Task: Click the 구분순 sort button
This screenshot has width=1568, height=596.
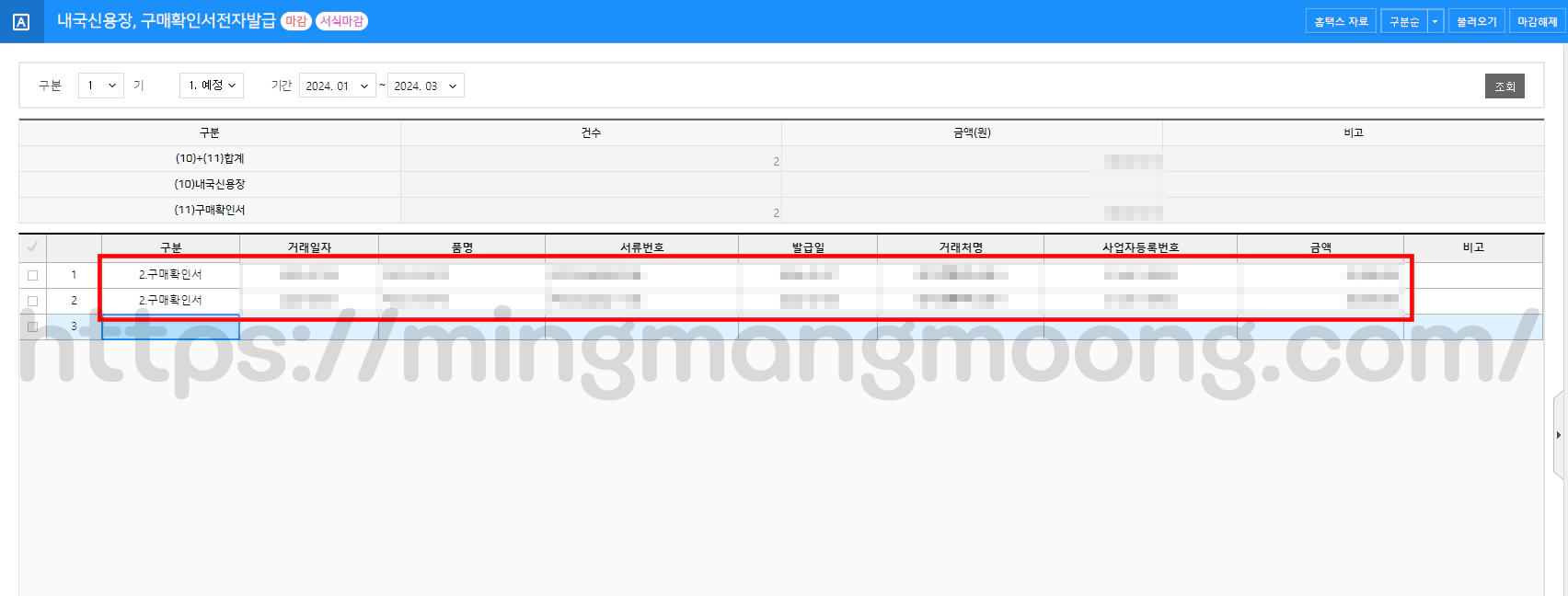Action: [x=1403, y=21]
